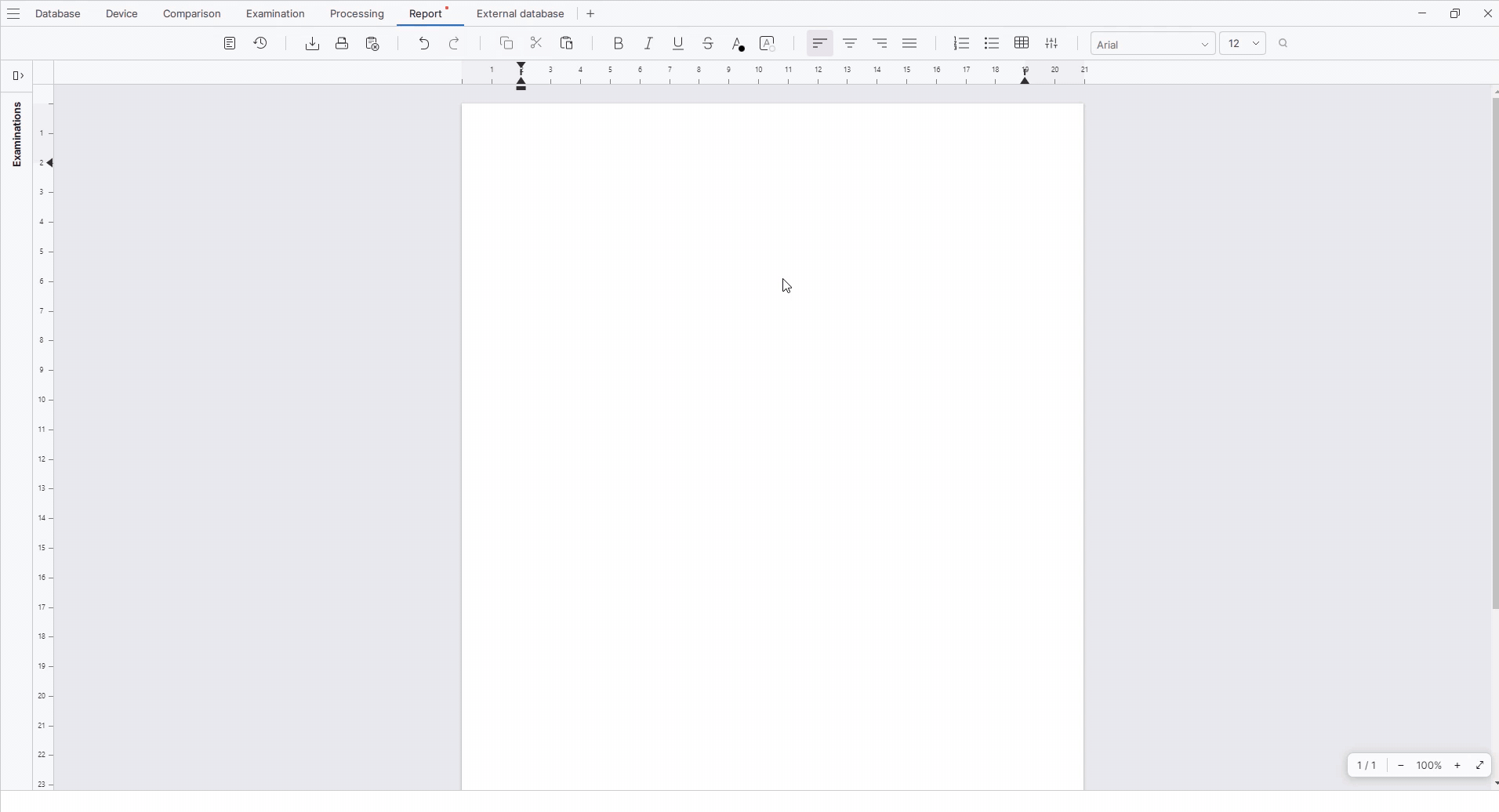Zoom out with the minus button
The height and width of the screenshot is (812, 1499).
tap(1401, 766)
